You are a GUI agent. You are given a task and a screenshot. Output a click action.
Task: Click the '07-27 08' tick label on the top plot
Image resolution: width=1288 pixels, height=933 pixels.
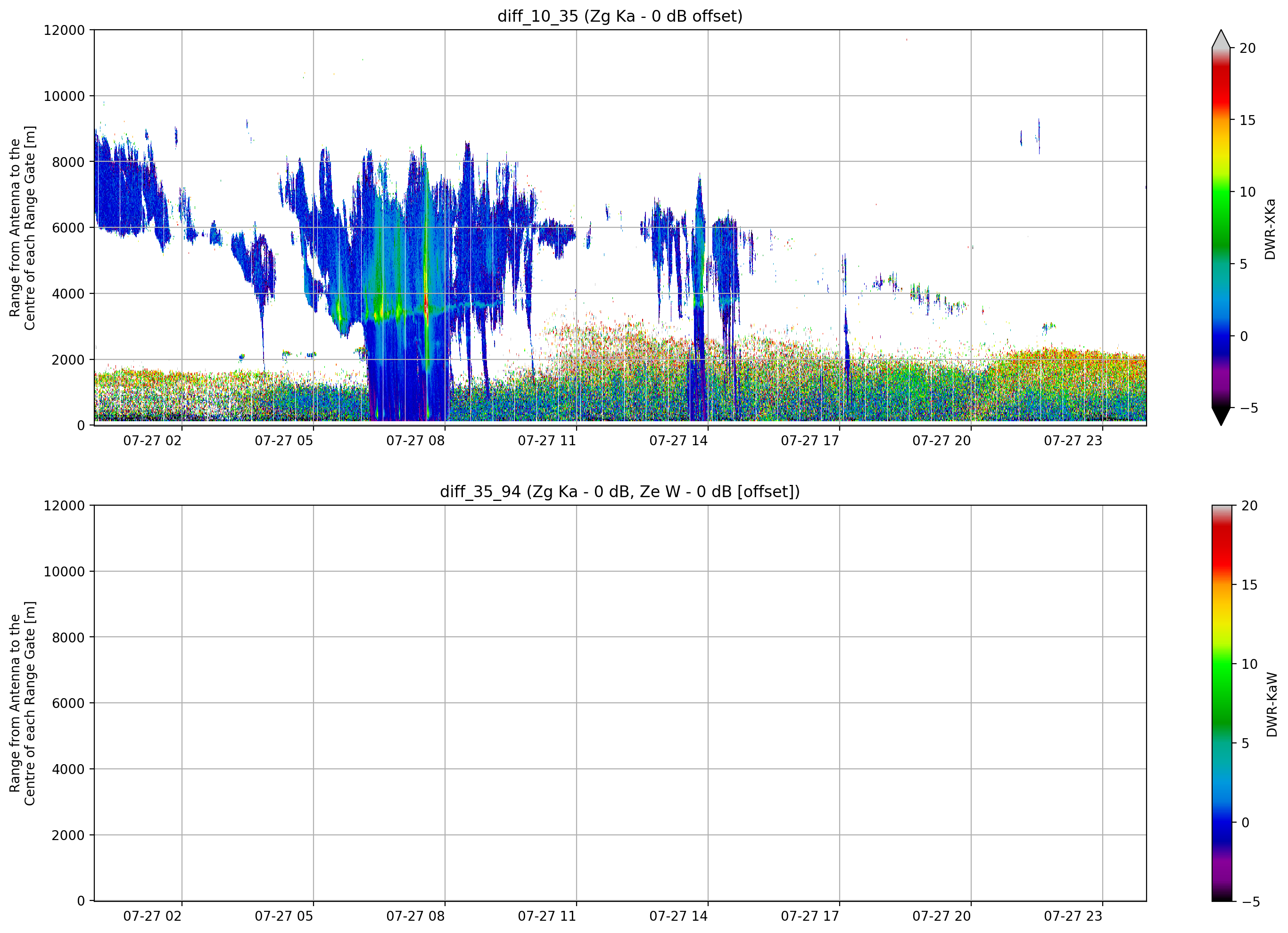click(415, 441)
